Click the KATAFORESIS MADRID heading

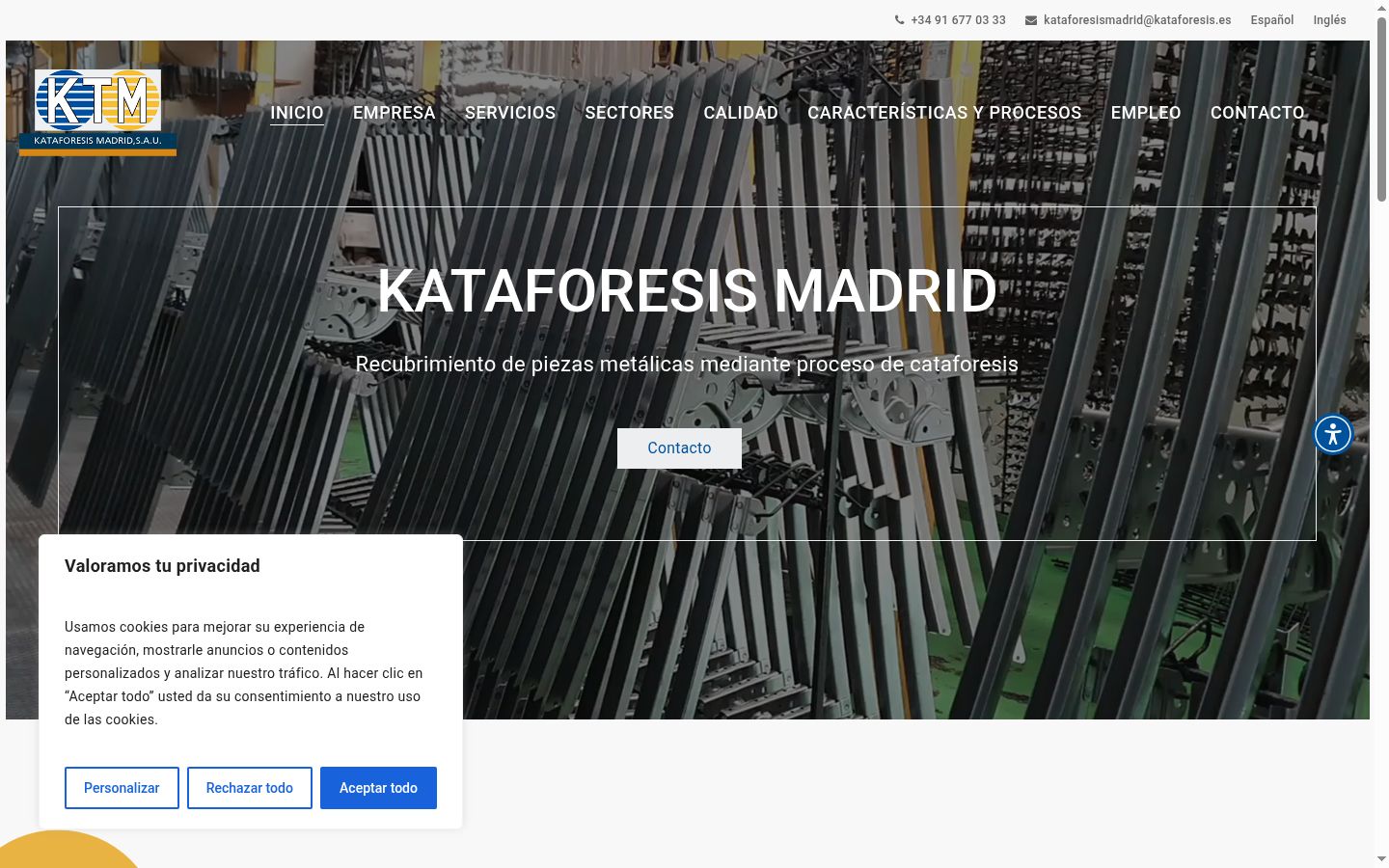(x=687, y=290)
